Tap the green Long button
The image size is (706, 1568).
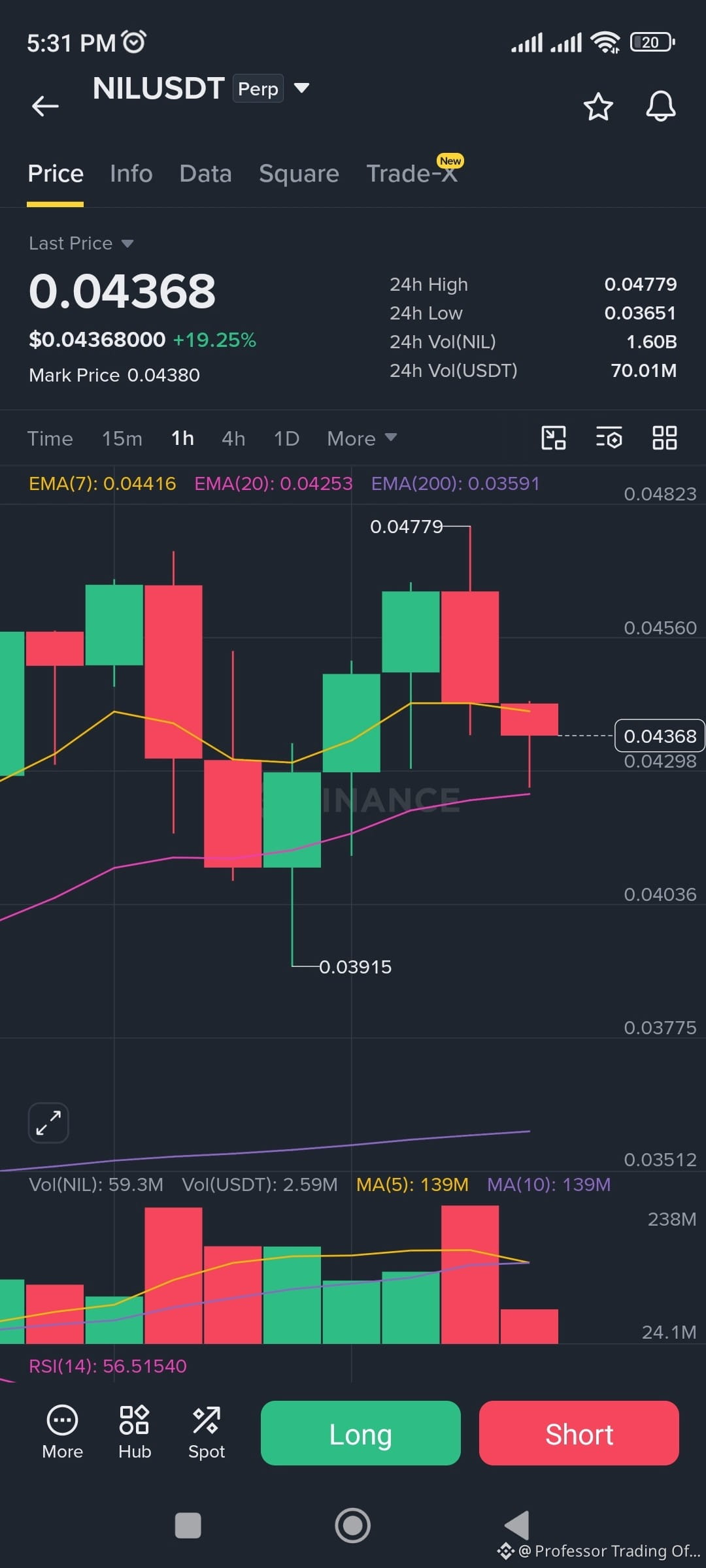point(361,1433)
